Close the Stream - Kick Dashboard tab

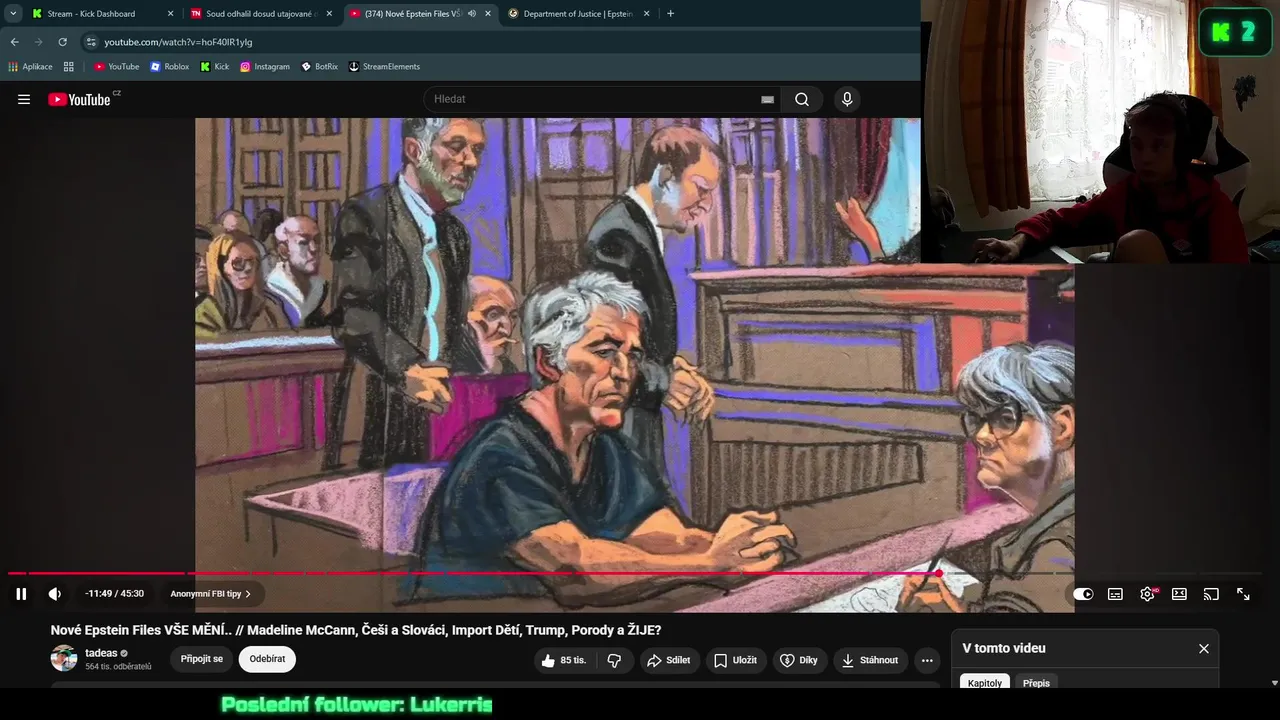pyautogui.click(x=170, y=14)
